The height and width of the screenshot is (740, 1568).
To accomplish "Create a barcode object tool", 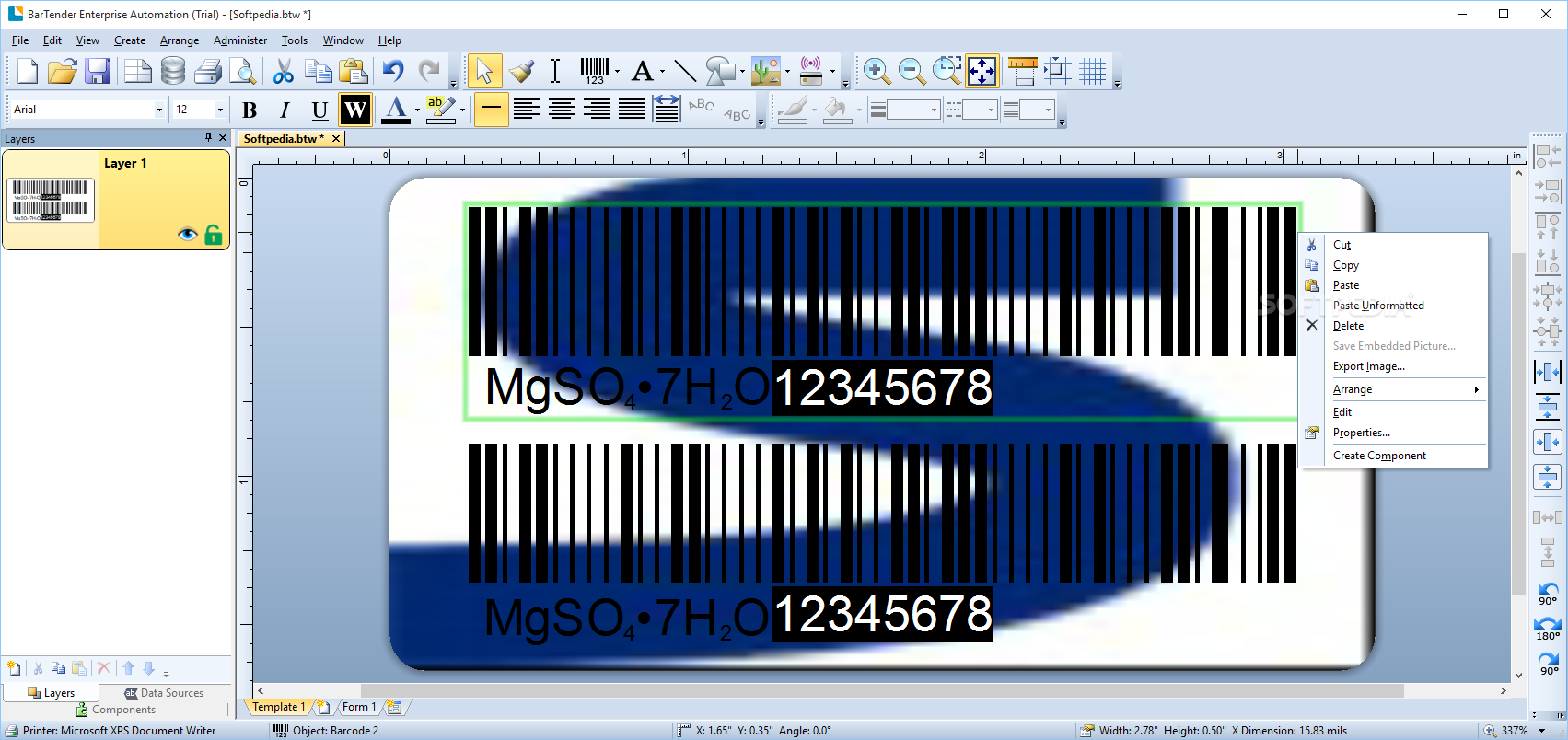I will pyautogui.click(x=595, y=71).
